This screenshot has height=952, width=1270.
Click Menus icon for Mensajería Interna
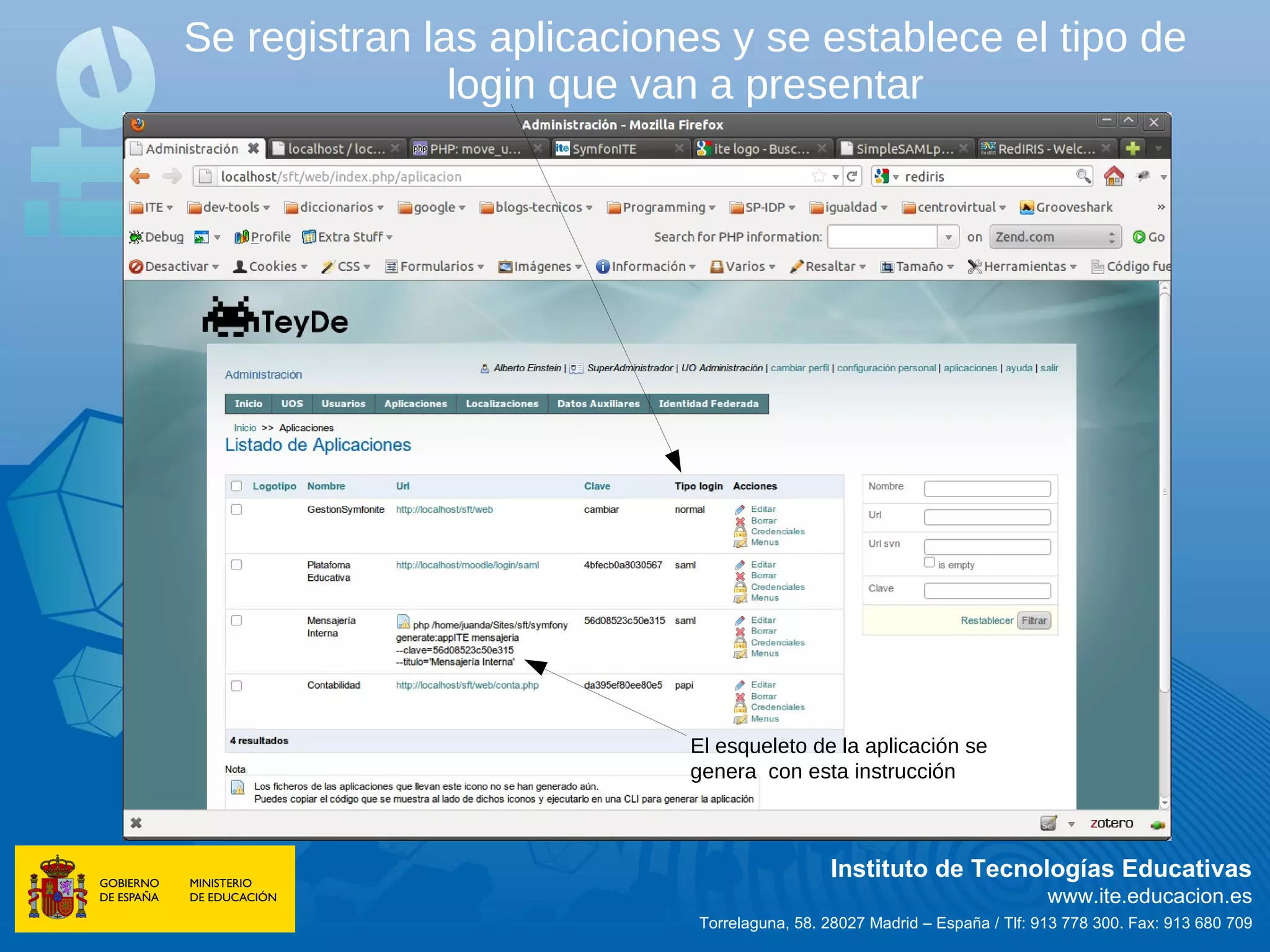click(740, 654)
